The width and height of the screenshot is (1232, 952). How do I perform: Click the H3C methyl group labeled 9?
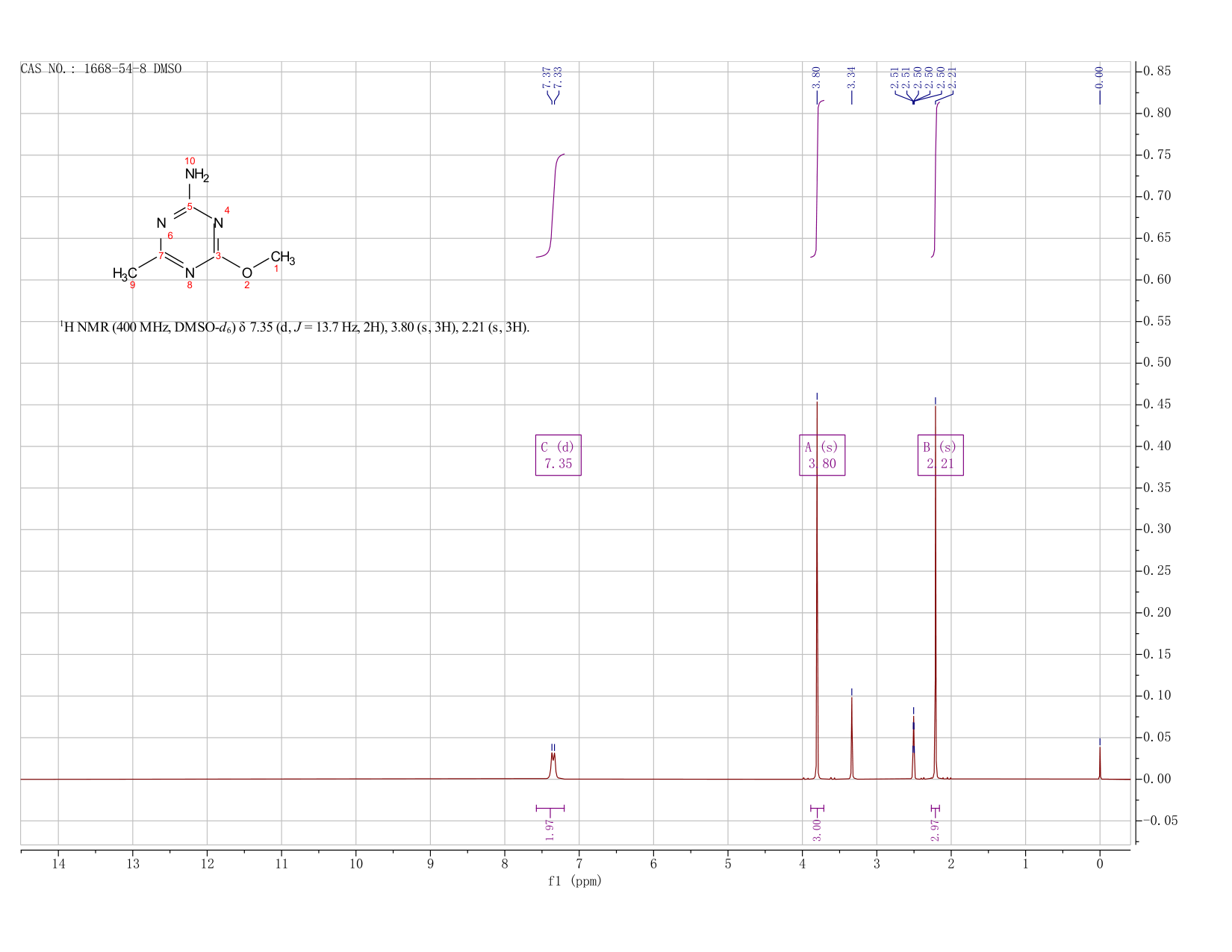pyautogui.click(x=125, y=273)
